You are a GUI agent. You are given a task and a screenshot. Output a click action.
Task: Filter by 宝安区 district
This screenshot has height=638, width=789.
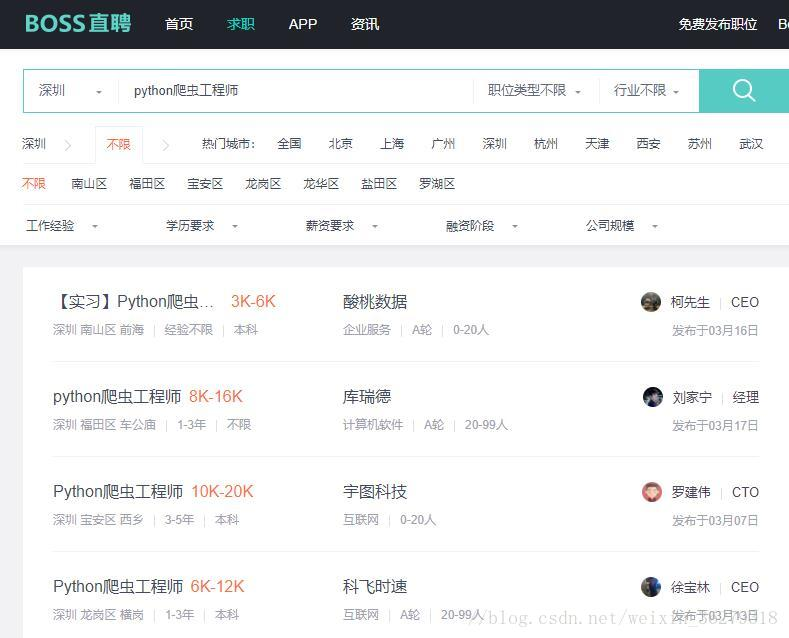tap(205, 184)
